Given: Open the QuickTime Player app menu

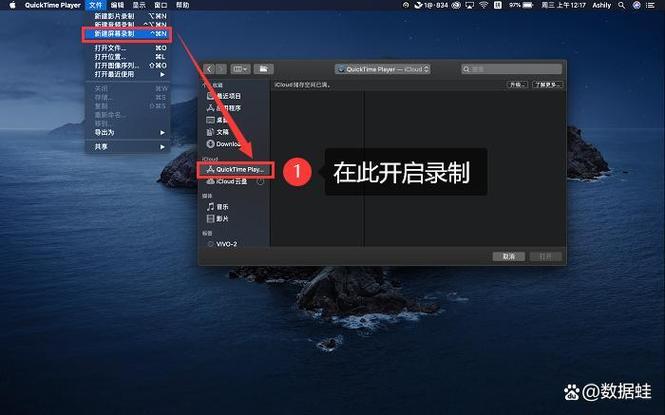Looking at the screenshot, I should [x=53, y=5].
